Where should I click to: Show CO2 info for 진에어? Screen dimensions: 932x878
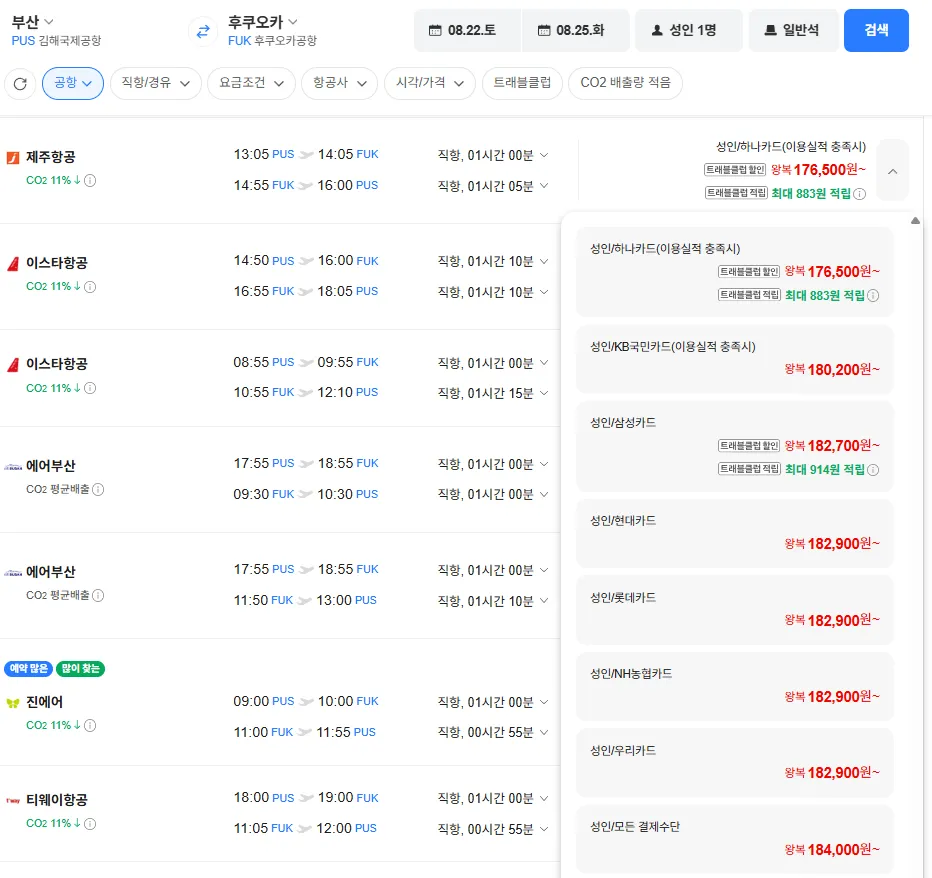[x=90, y=725]
